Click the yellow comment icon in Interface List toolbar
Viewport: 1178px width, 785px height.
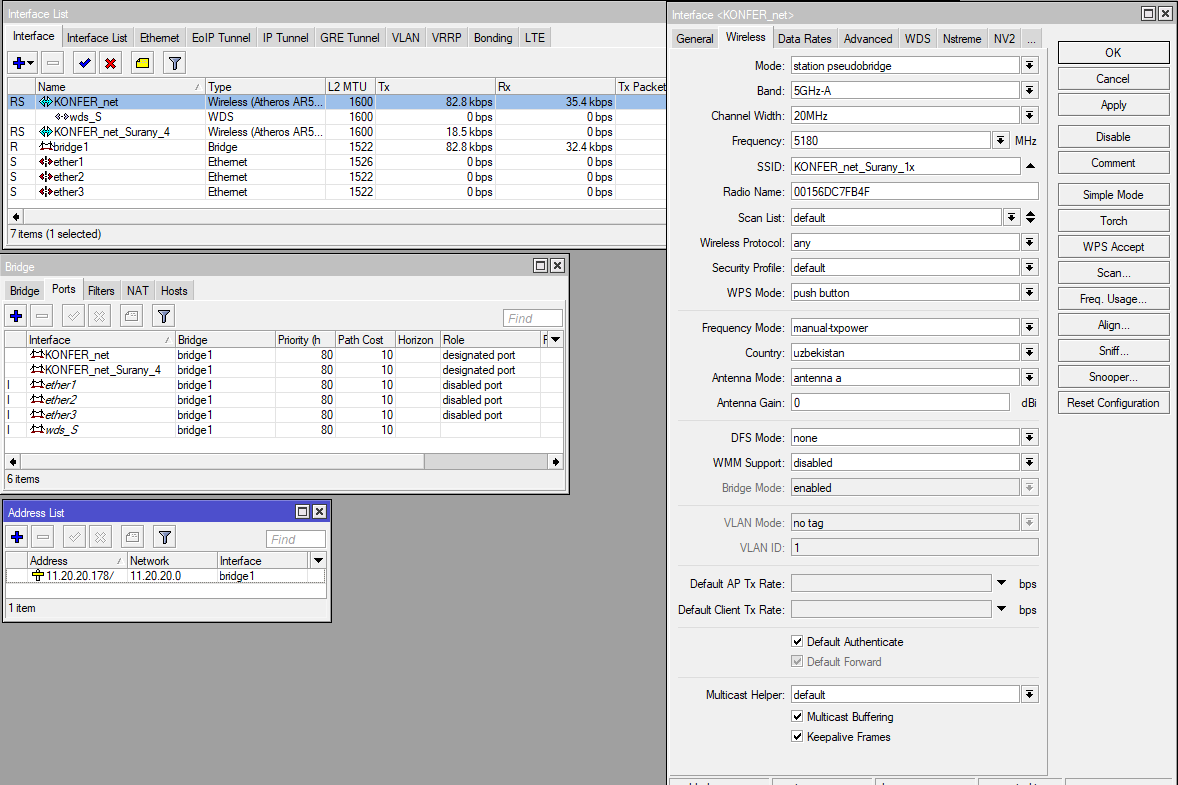coord(142,63)
